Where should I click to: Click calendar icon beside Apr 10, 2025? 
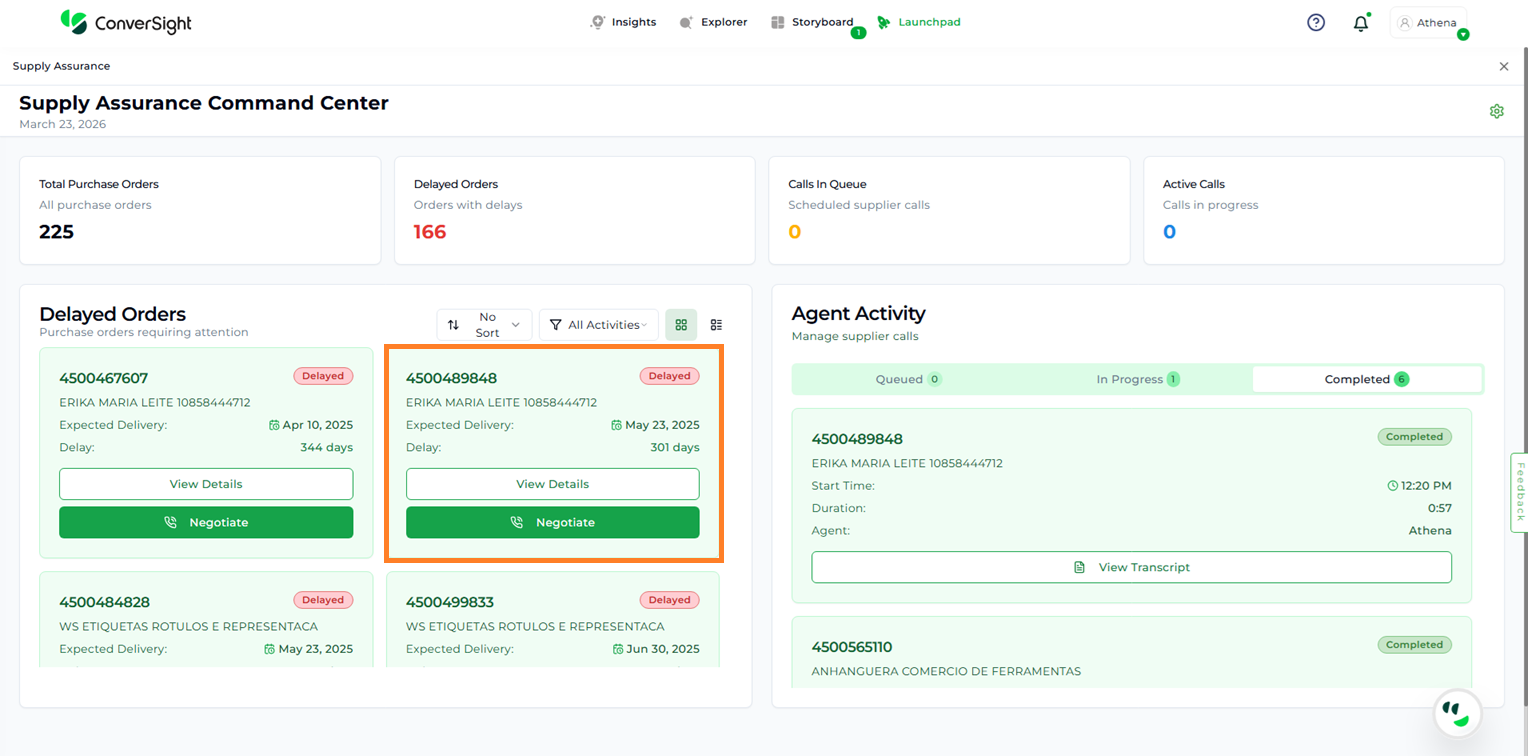click(274, 425)
